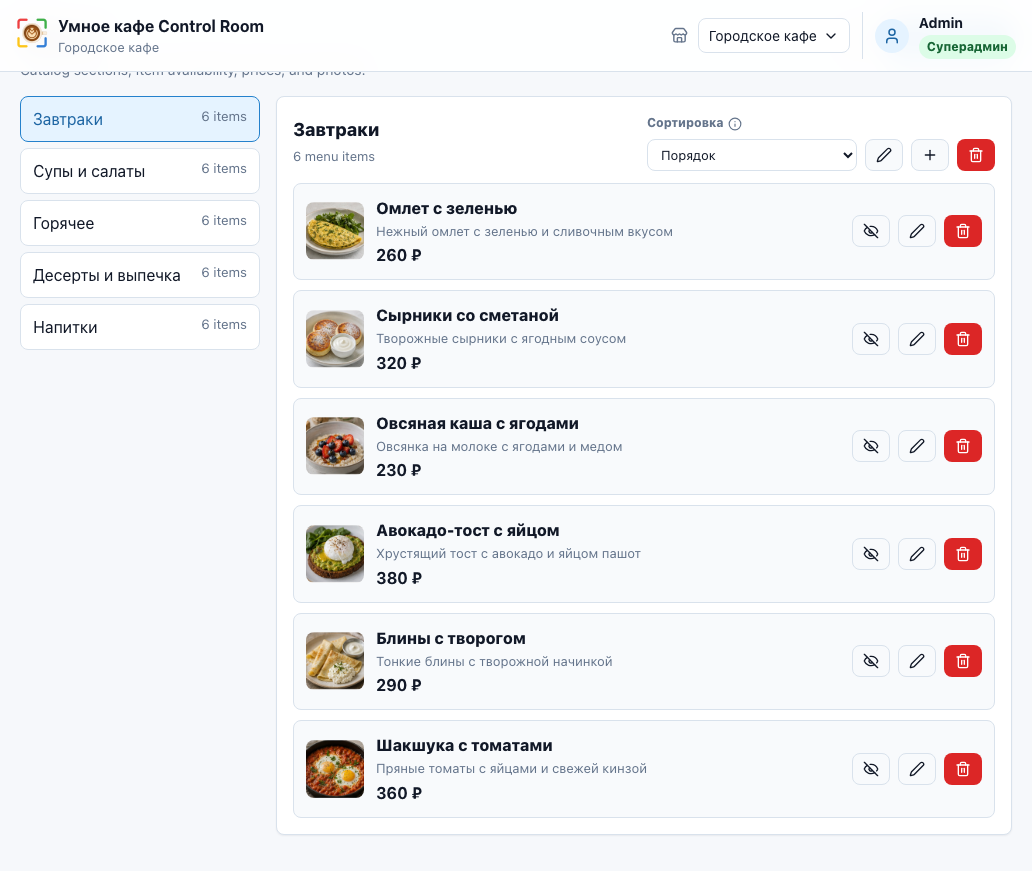1032x871 pixels.
Task: Delete Авокадо-тост с яйцом item
Action: pyautogui.click(x=963, y=554)
